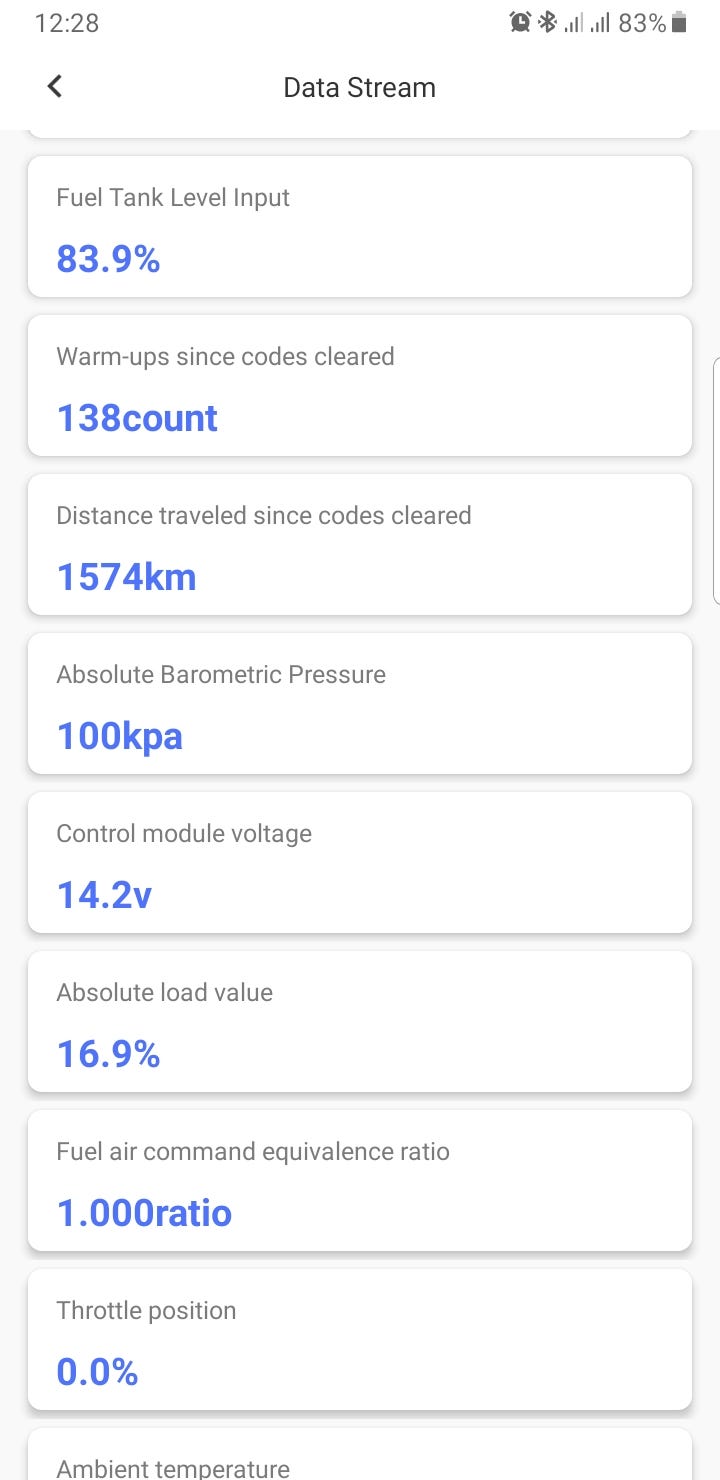Open the Control module voltage card

coord(360,862)
